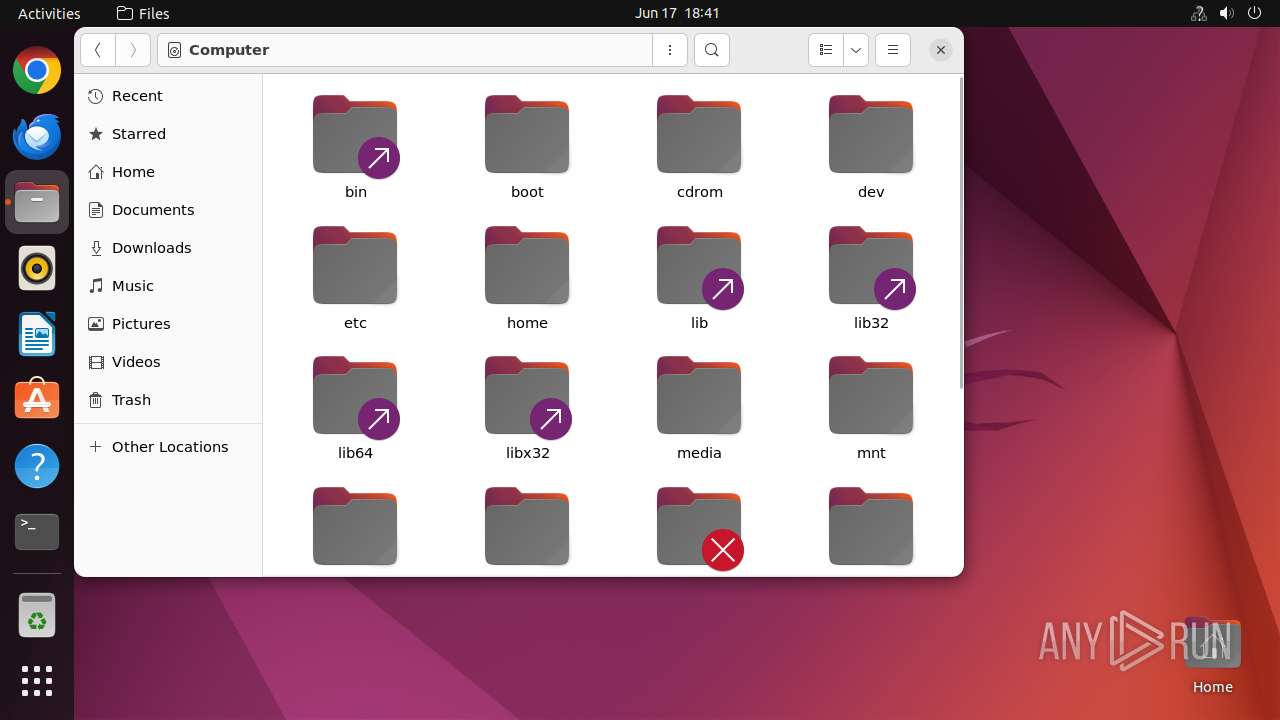Image resolution: width=1280 pixels, height=720 pixels.
Task: Open the hamburger main menu
Action: (893, 50)
